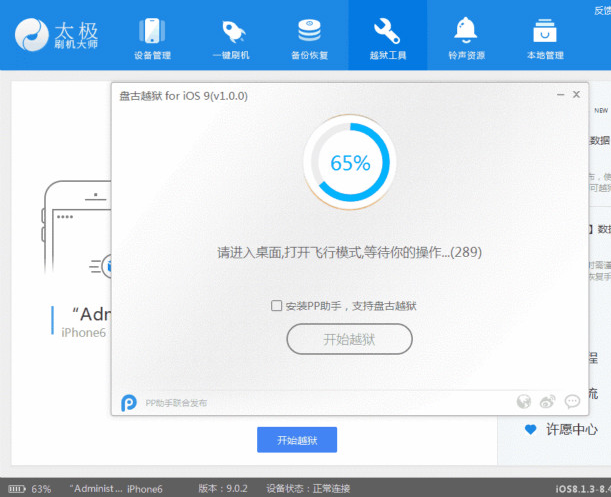Image resolution: width=611 pixels, height=497 pixels.
Task: Check 安装PP助手 checkbox
Action: point(276,306)
